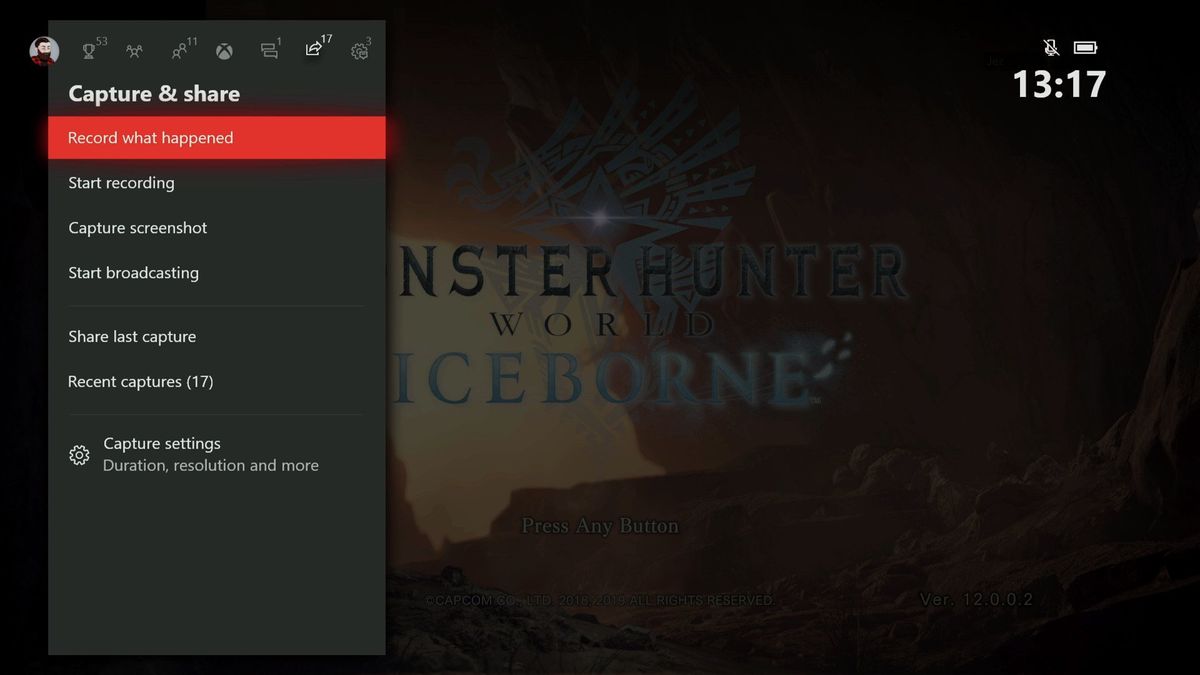The image size is (1200, 675).
Task: Open the messages tab with 1 notification
Action: (x=269, y=50)
